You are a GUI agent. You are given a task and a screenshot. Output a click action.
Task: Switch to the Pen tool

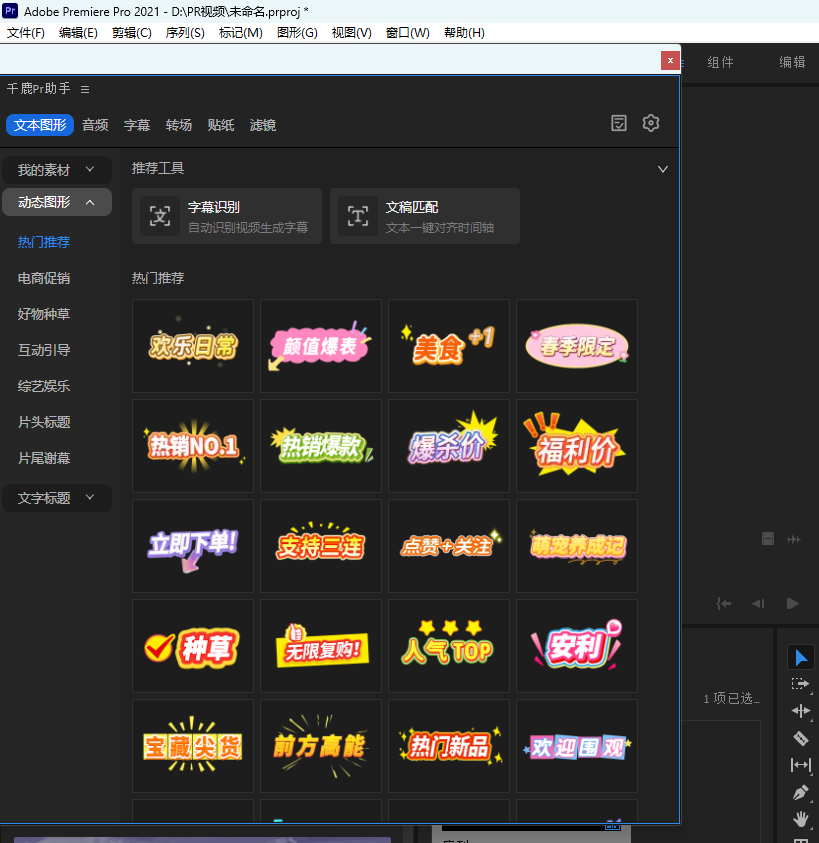coord(800,792)
